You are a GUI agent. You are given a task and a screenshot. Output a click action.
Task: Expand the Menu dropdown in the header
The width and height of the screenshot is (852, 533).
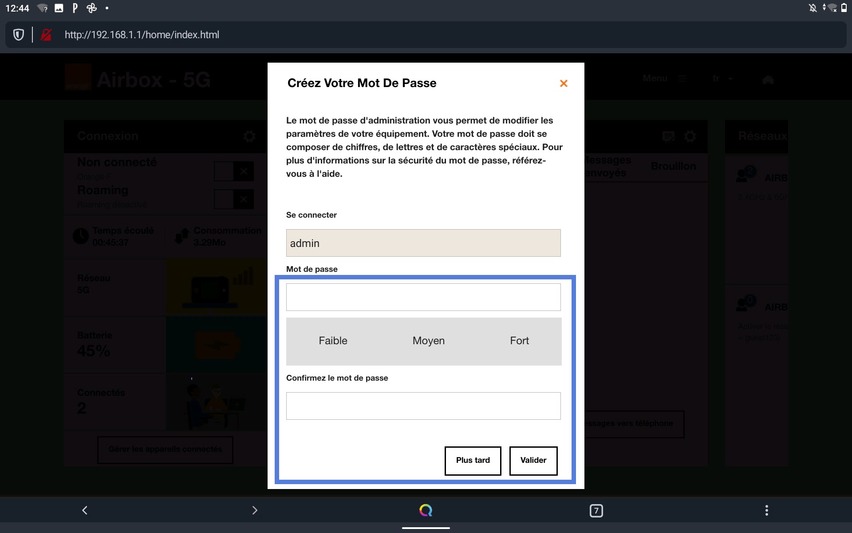point(665,78)
